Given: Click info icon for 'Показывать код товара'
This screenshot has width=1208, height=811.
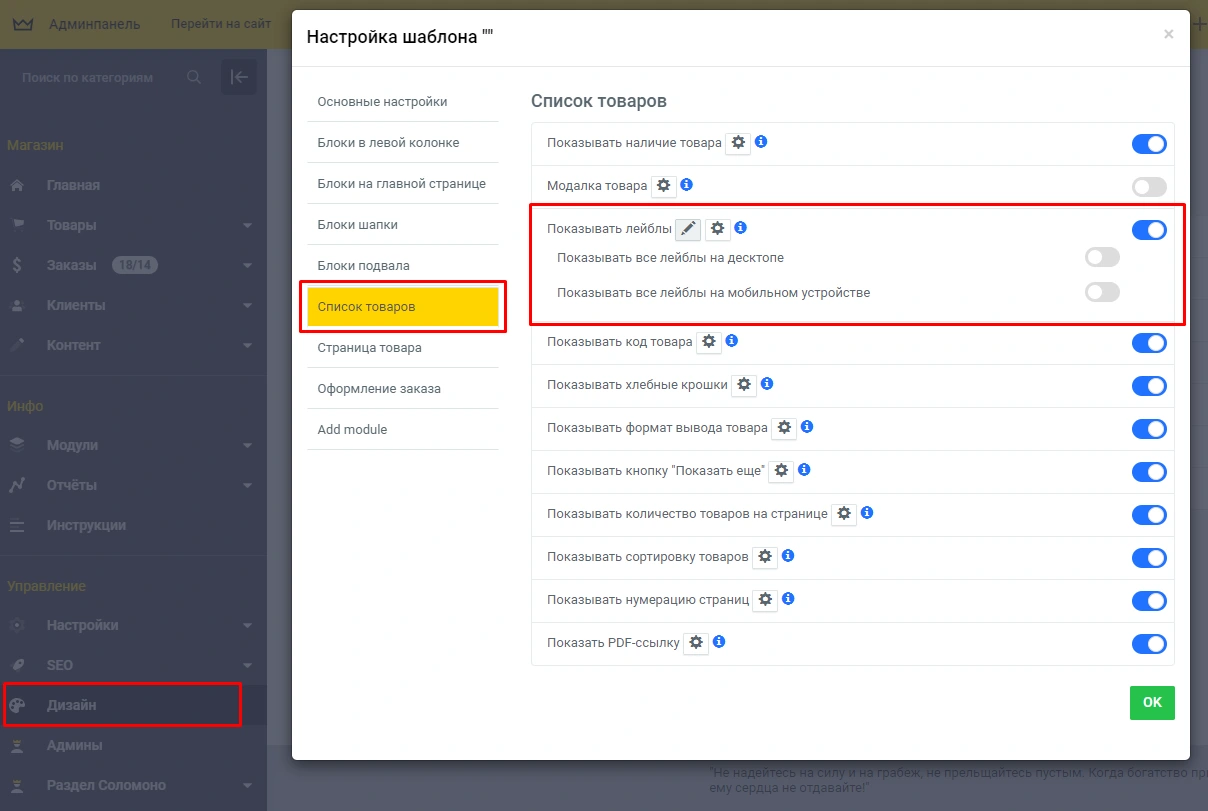Looking at the screenshot, I should point(732,341).
